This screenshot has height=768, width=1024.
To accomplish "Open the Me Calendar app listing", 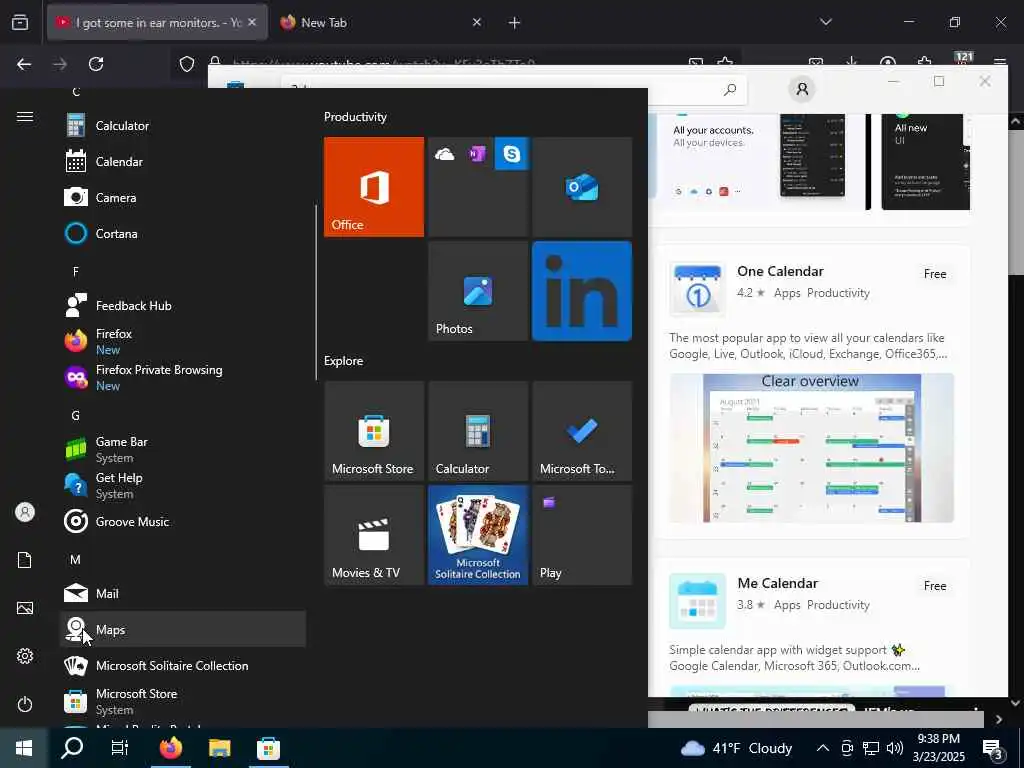I will [x=812, y=628].
